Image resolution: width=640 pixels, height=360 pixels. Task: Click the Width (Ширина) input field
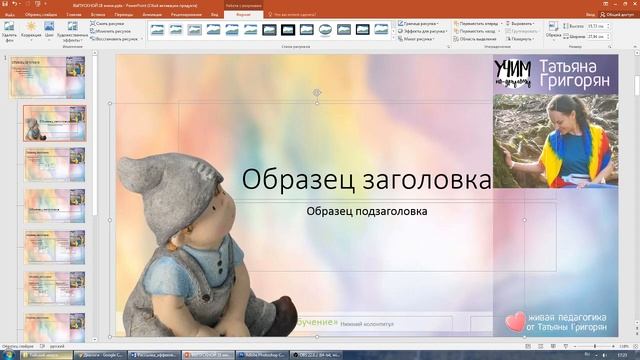point(597,36)
